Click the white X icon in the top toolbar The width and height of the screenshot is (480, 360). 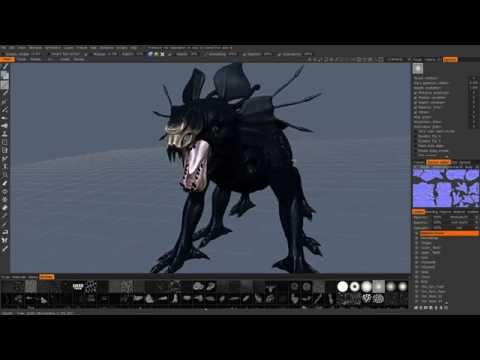point(162,54)
